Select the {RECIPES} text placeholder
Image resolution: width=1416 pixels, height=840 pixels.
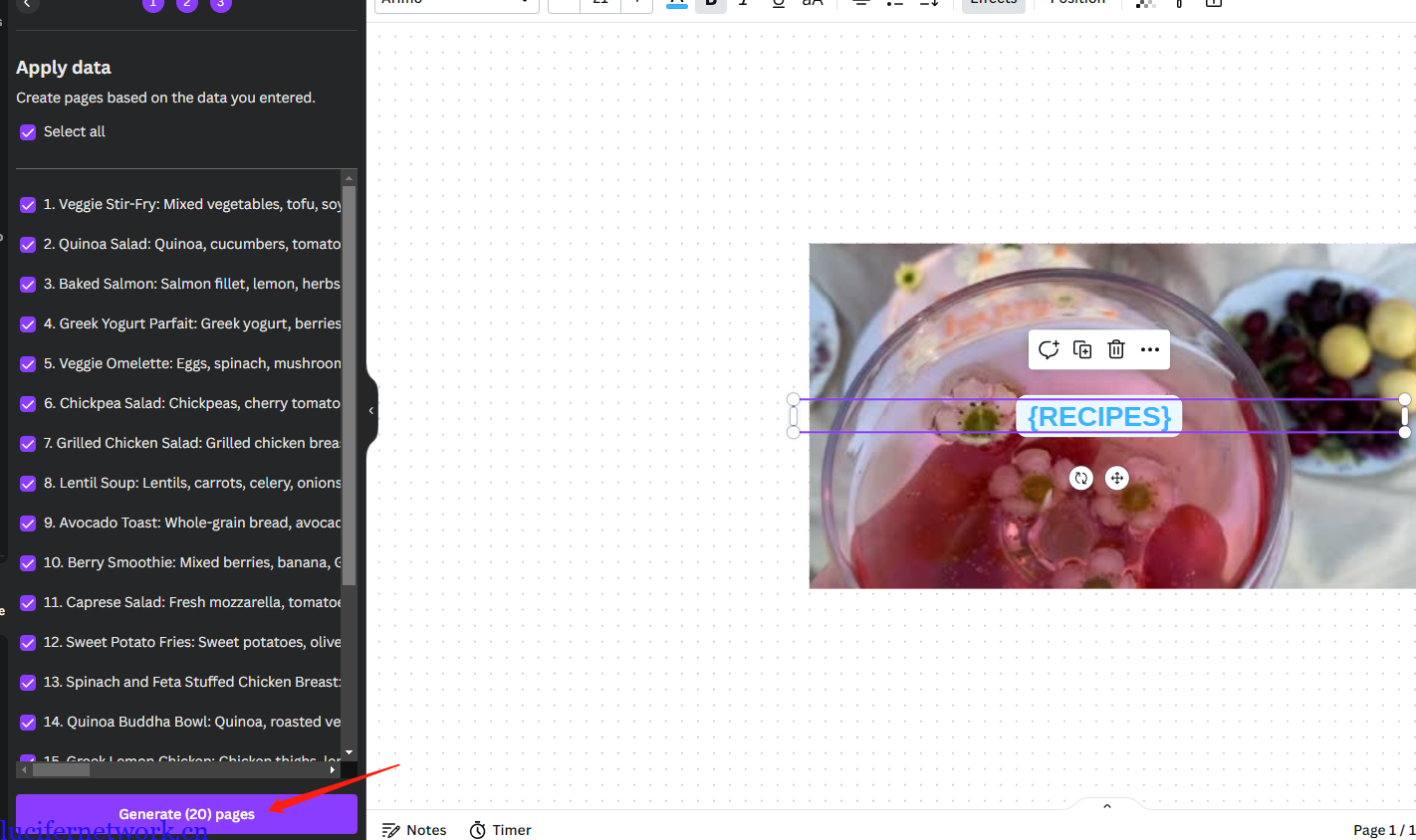1098,416
